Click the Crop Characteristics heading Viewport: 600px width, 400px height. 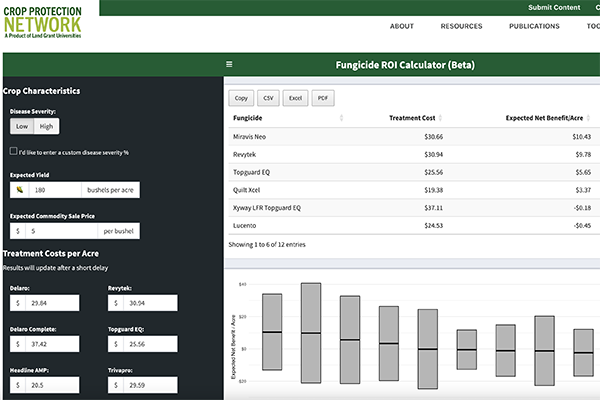(x=41, y=91)
